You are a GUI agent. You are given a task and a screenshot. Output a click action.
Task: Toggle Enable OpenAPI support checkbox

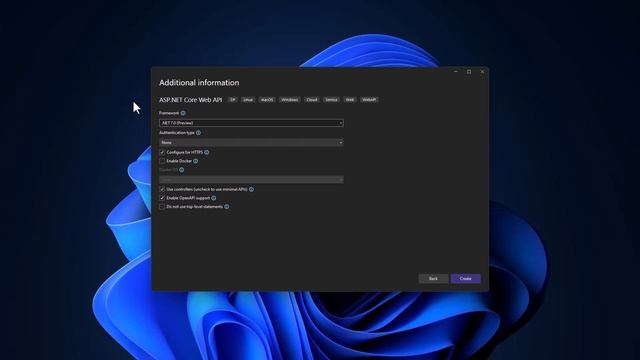pos(162,198)
